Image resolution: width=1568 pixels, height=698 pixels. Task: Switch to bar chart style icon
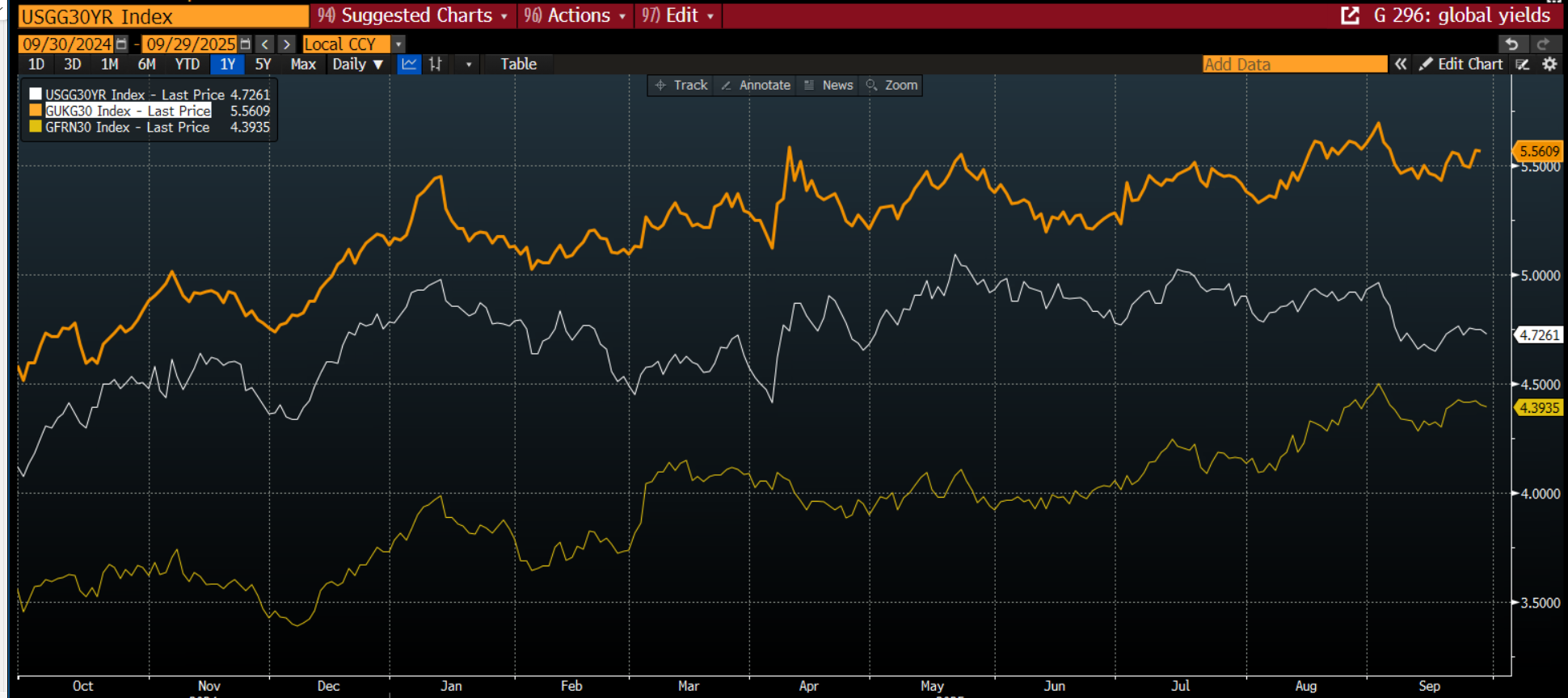coord(436,64)
